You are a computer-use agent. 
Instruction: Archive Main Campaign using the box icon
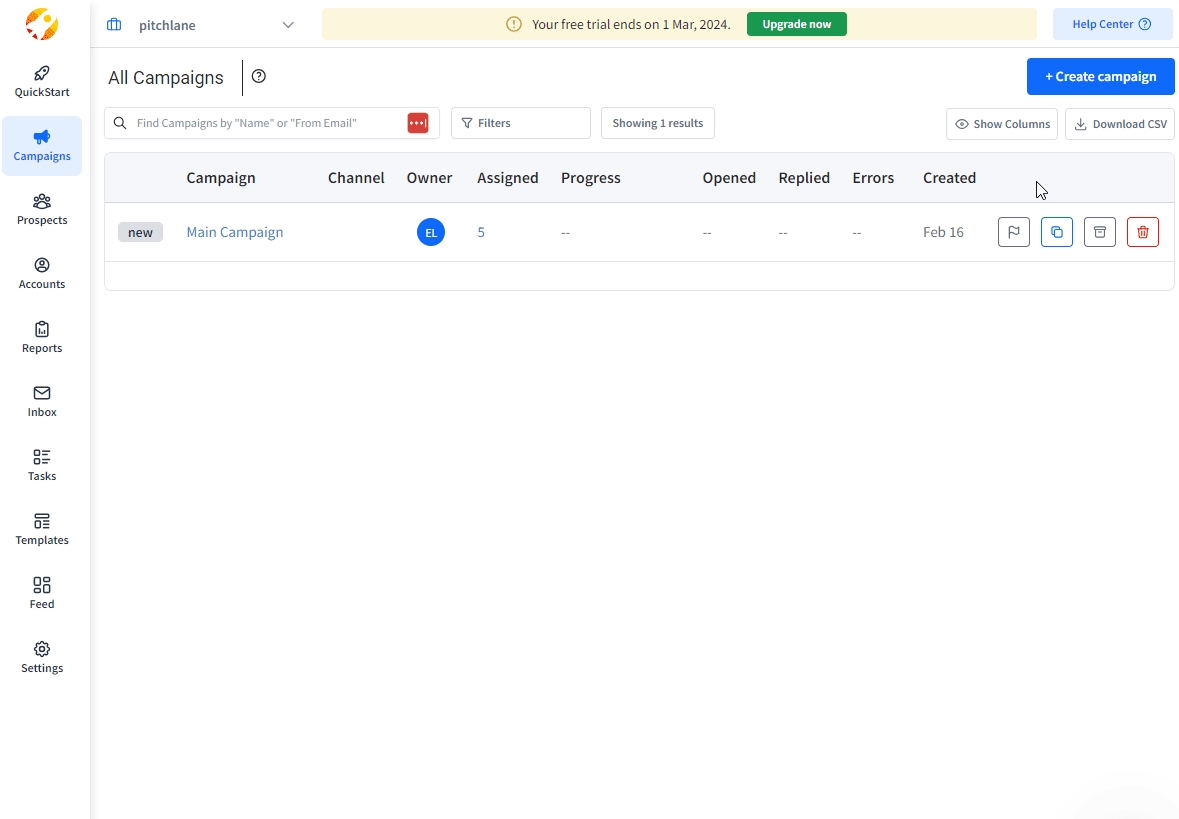tap(1100, 232)
